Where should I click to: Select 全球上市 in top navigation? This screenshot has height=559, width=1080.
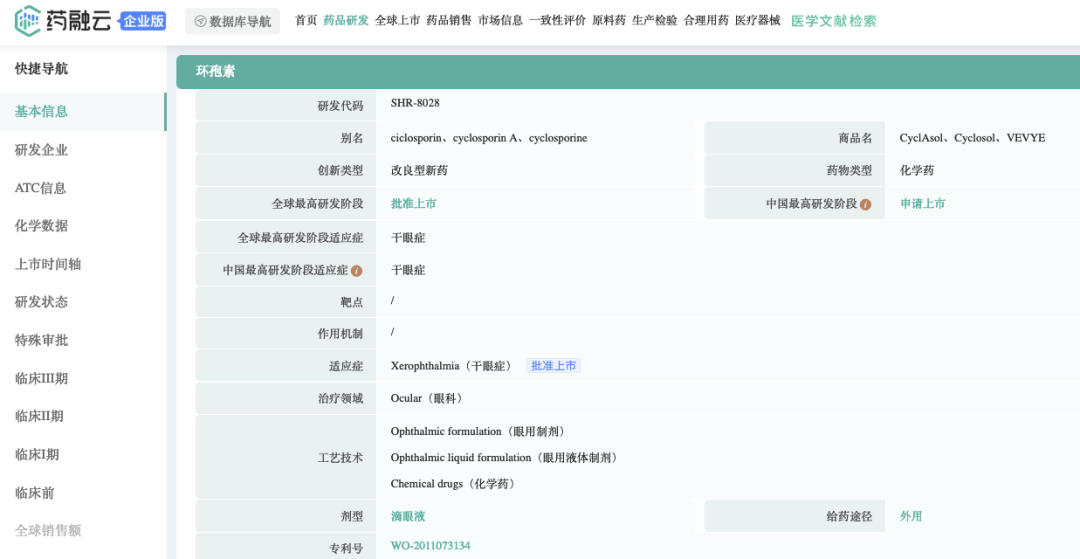397,20
